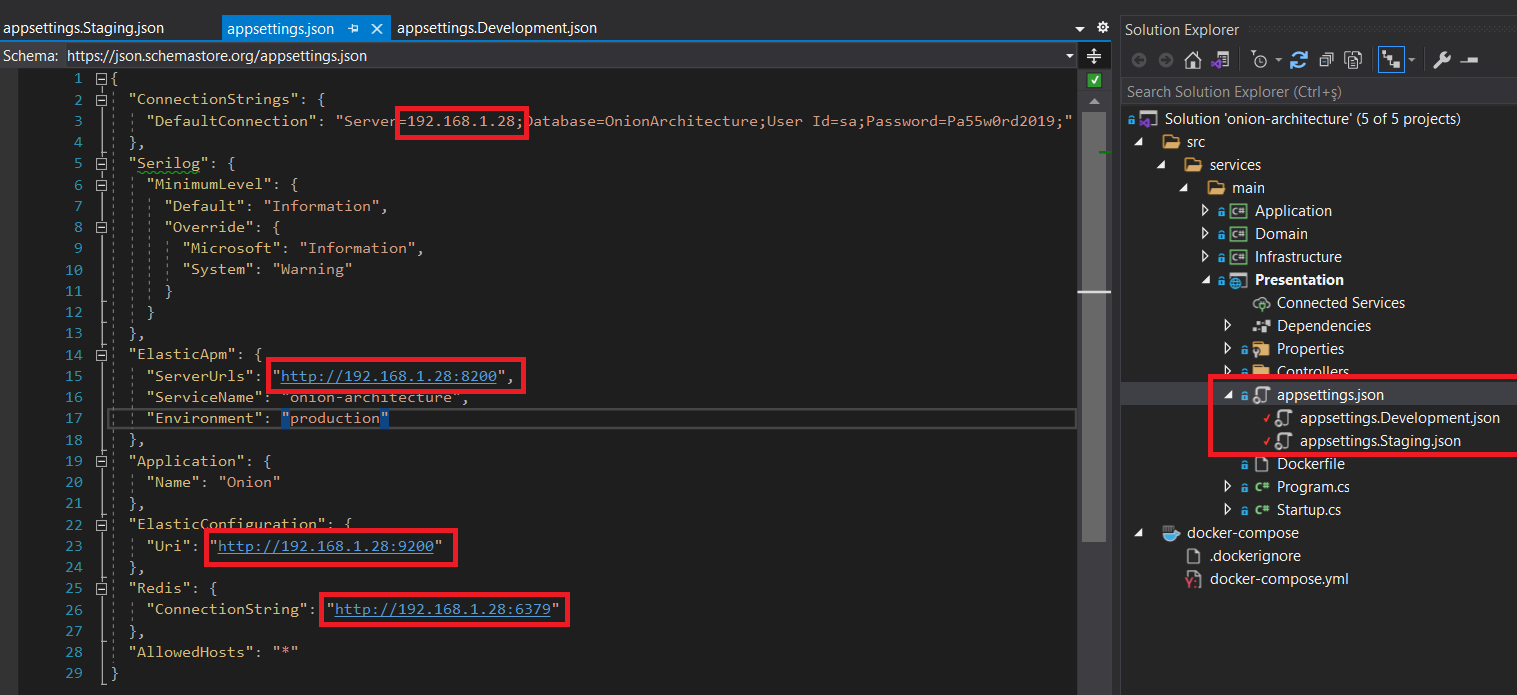Click the Schema URL combo box field
Viewport: 1517px width, 695px height.
click(x=570, y=56)
